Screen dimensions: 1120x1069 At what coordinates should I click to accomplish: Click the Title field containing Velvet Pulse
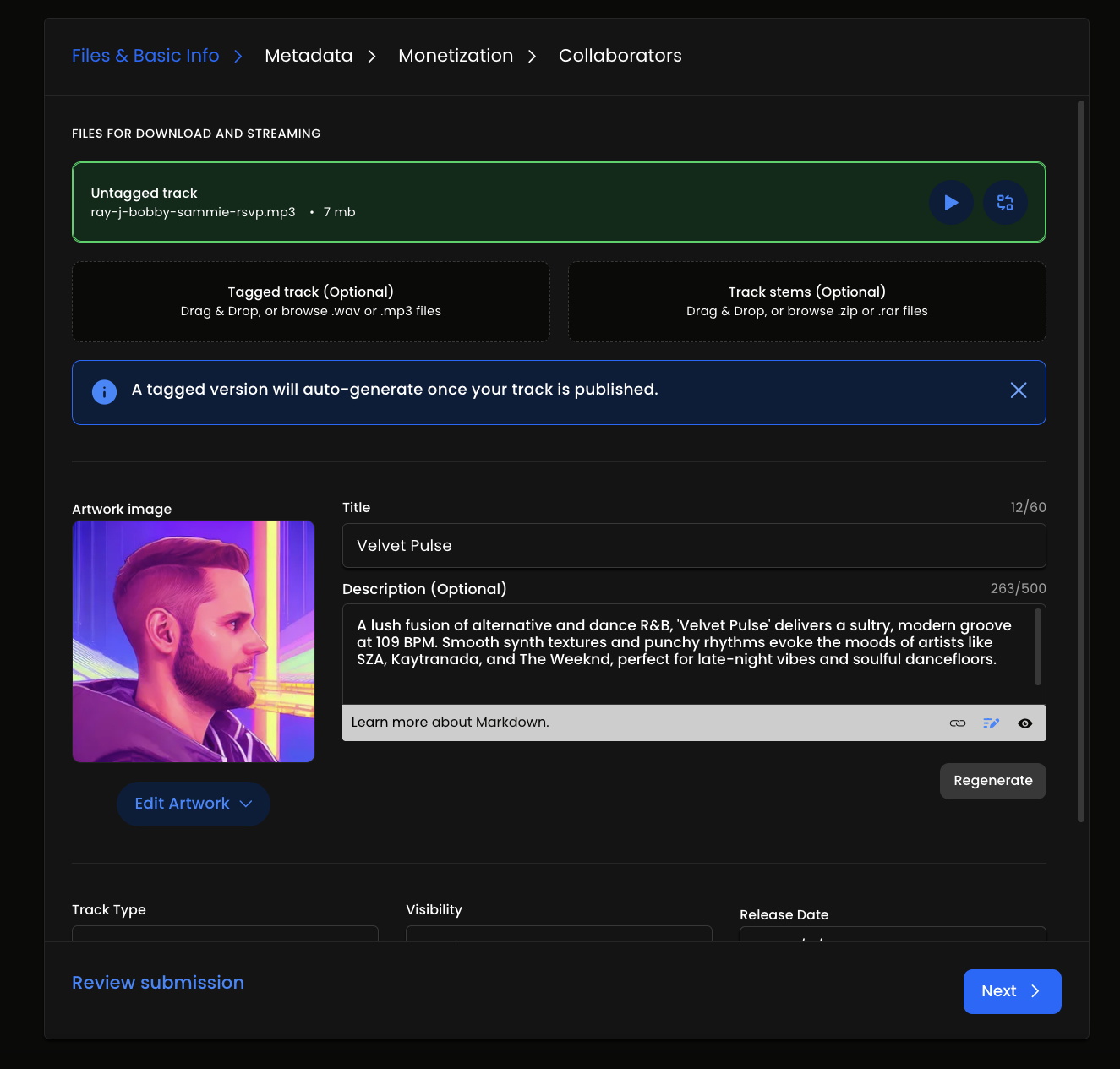[694, 546]
